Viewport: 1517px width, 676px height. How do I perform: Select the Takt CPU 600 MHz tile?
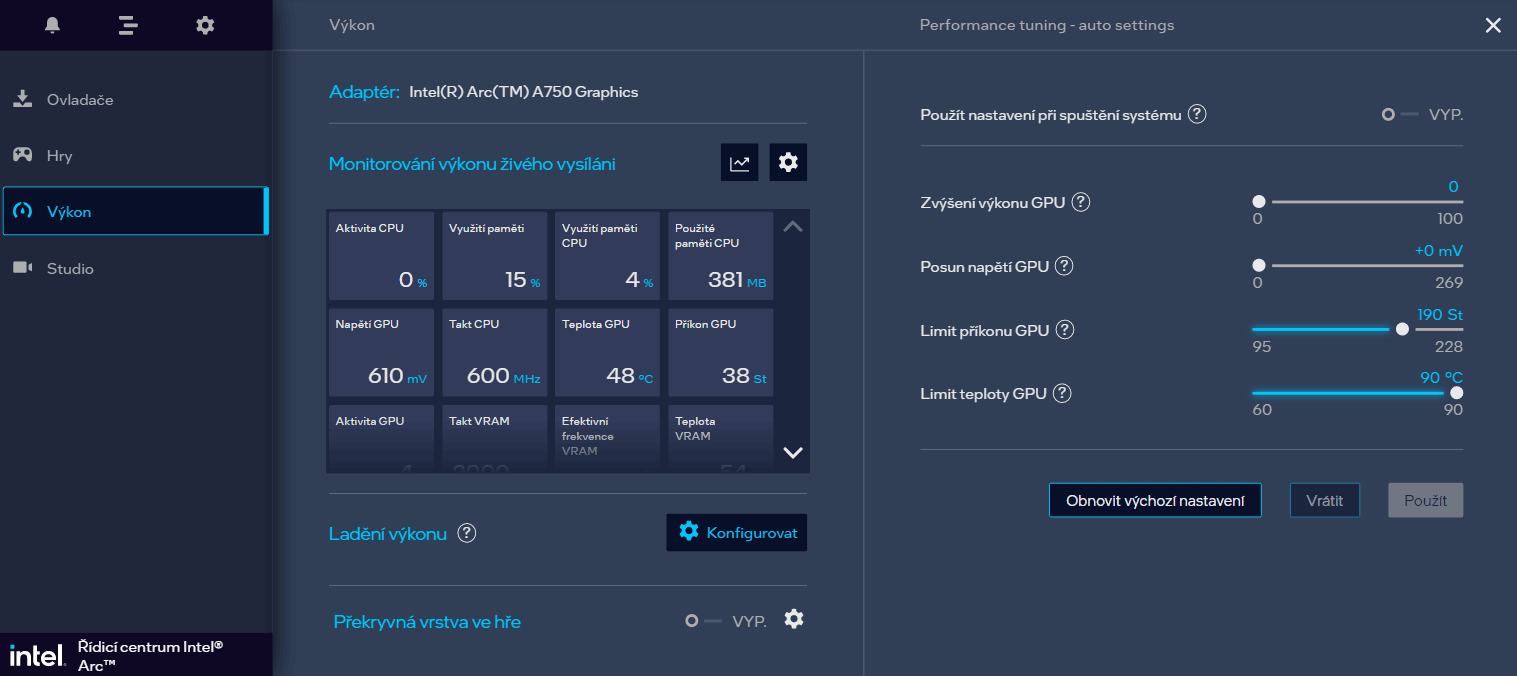[x=495, y=352]
